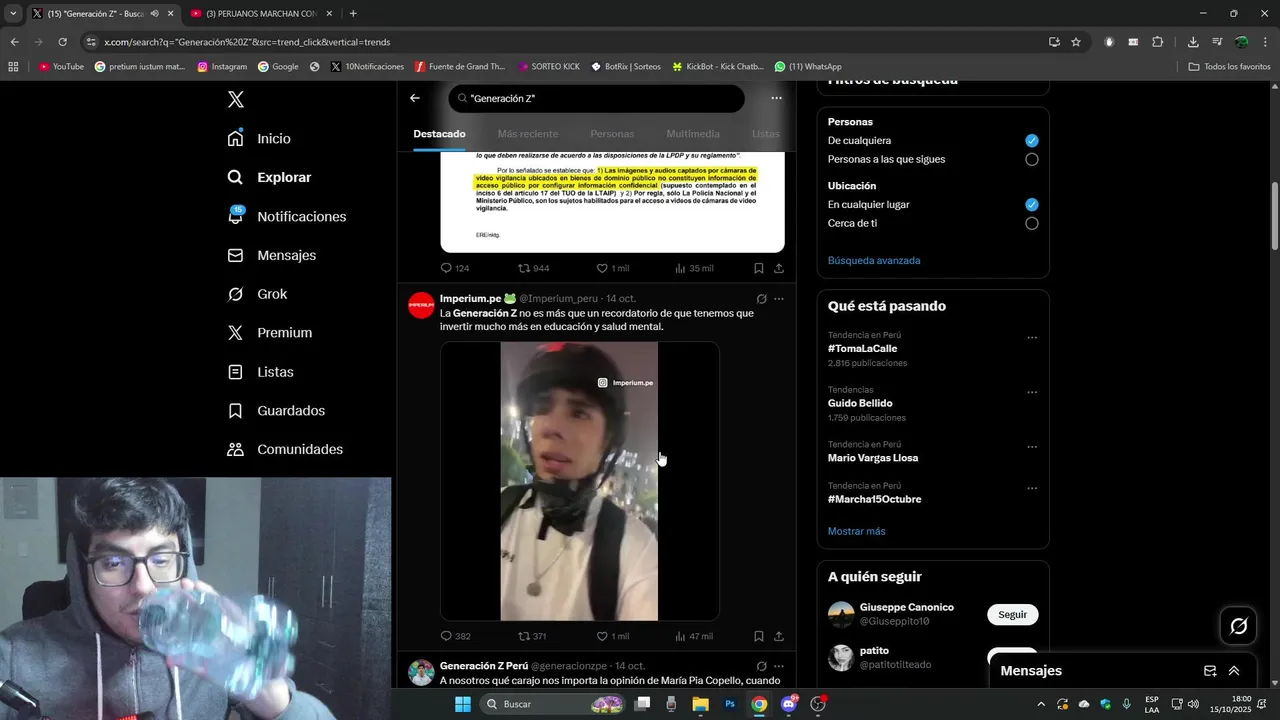This screenshot has width=1280, height=720.
Task: Open Notificaciones with 15 badge
Action: point(286,216)
